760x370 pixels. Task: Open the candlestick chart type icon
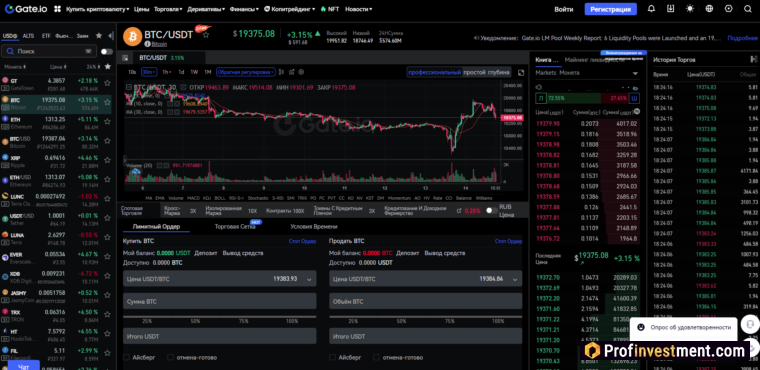(x=281, y=72)
